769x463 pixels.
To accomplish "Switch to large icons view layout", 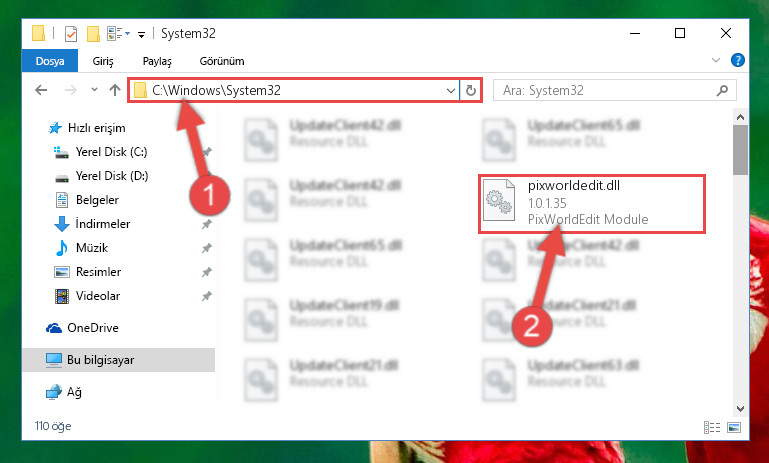I will [734, 427].
